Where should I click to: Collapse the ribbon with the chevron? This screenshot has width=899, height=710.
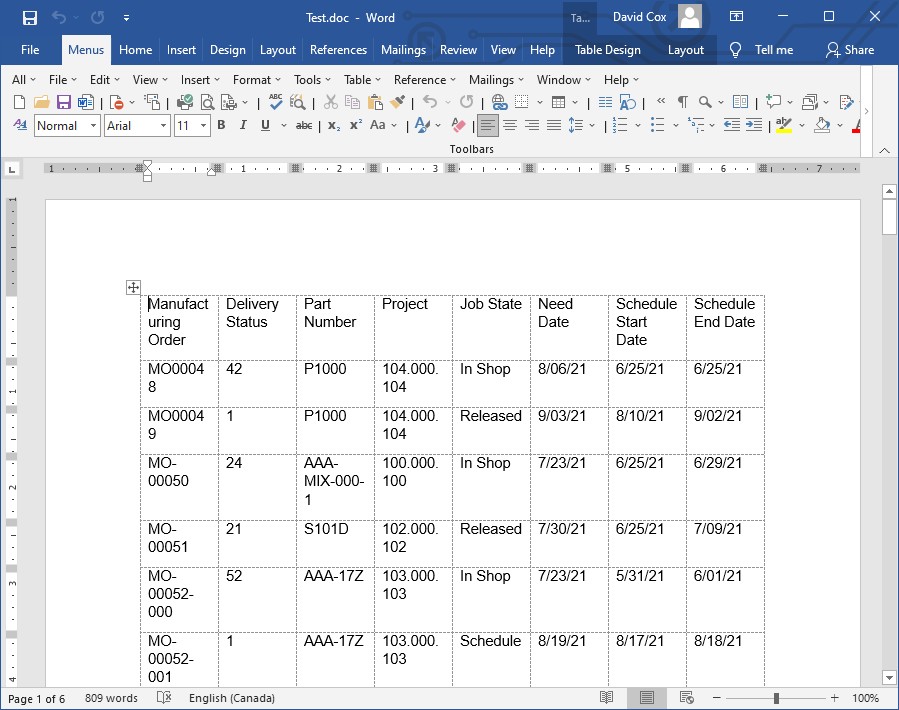click(x=884, y=150)
